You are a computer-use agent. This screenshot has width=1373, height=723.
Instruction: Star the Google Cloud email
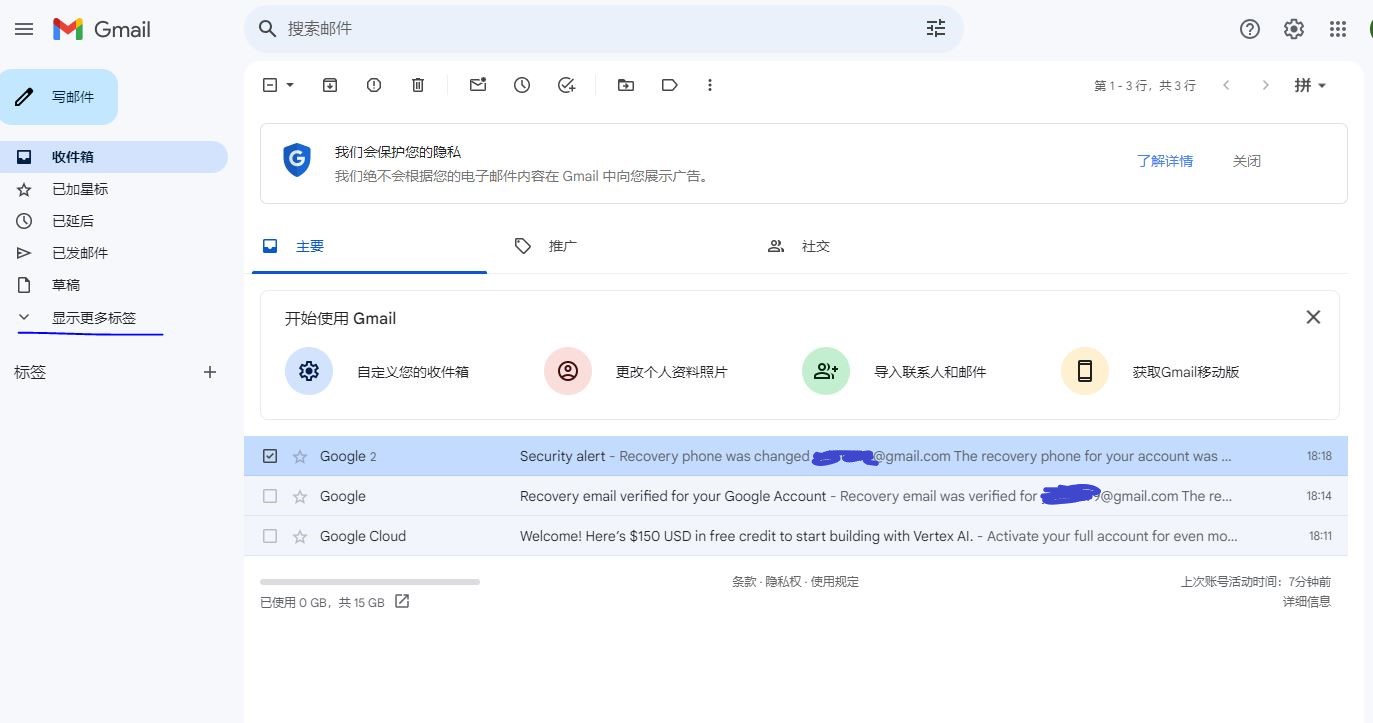pyautogui.click(x=300, y=536)
